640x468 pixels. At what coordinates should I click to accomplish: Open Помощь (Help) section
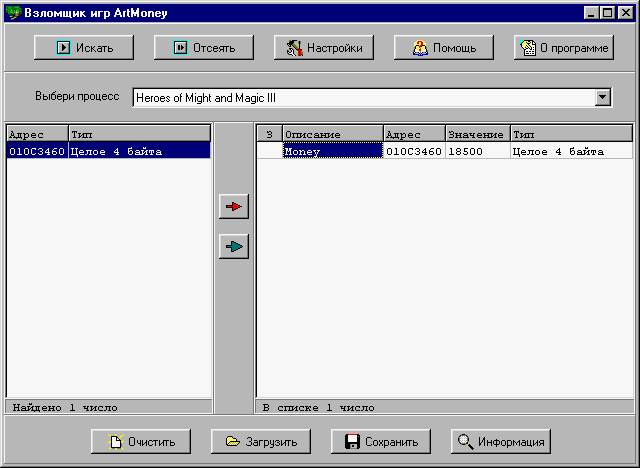click(444, 47)
